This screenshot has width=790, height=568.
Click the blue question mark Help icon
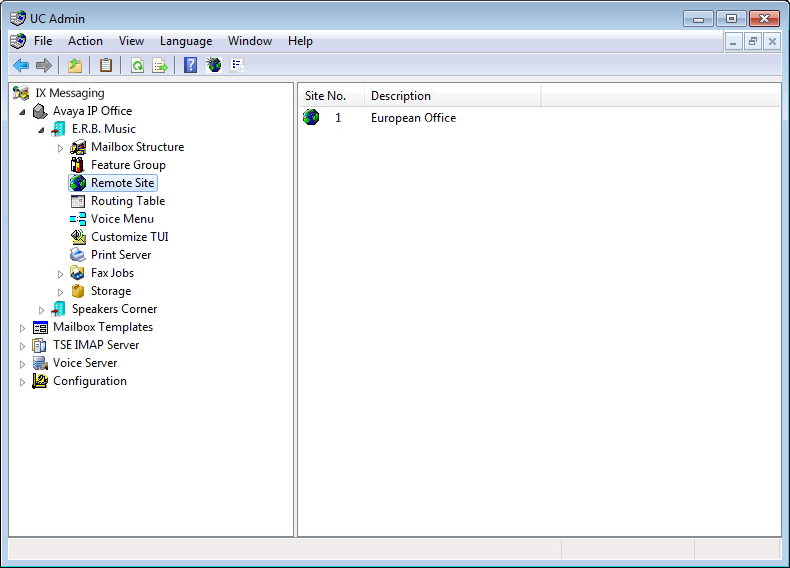(x=190, y=65)
